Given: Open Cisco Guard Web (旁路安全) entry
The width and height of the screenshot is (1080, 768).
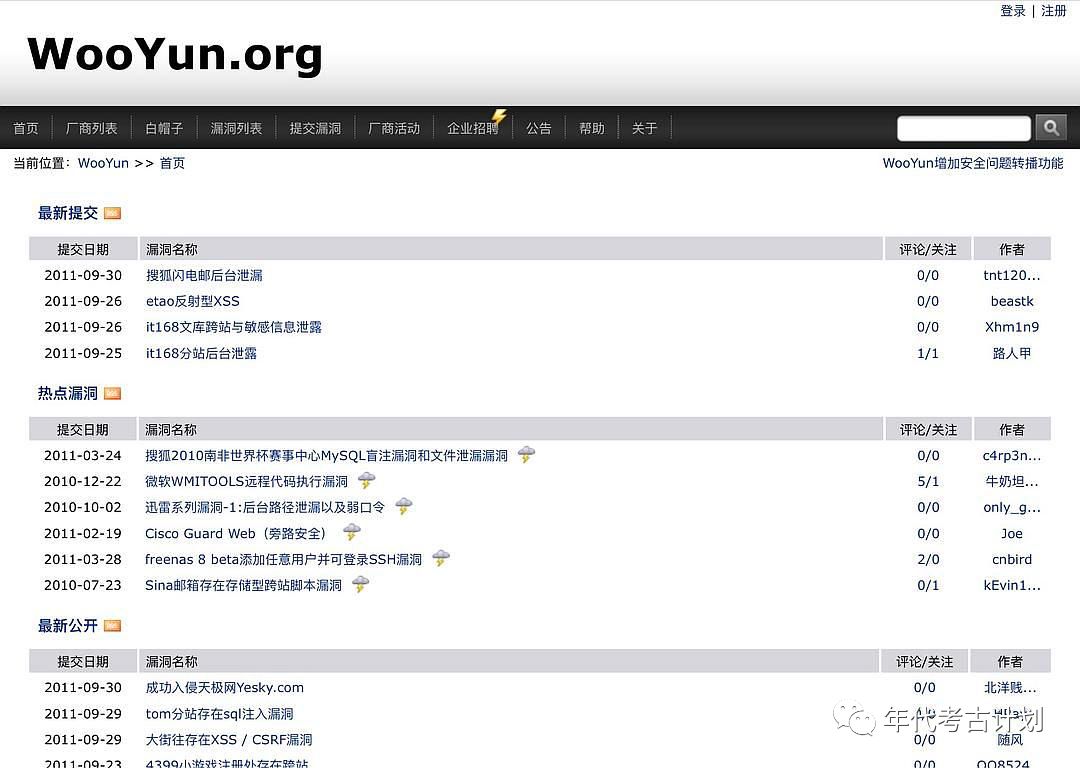Looking at the screenshot, I should (236, 533).
